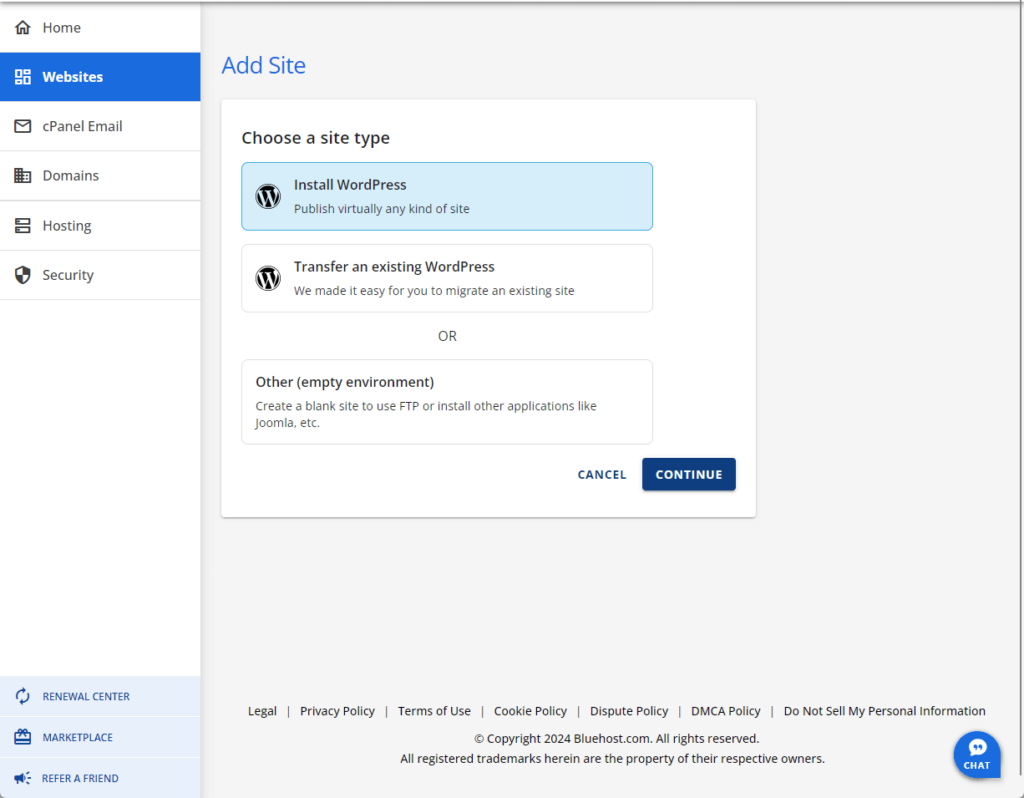Open the Dispute Policy link
Image resolution: width=1024 pixels, height=798 pixels.
[629, 710]
